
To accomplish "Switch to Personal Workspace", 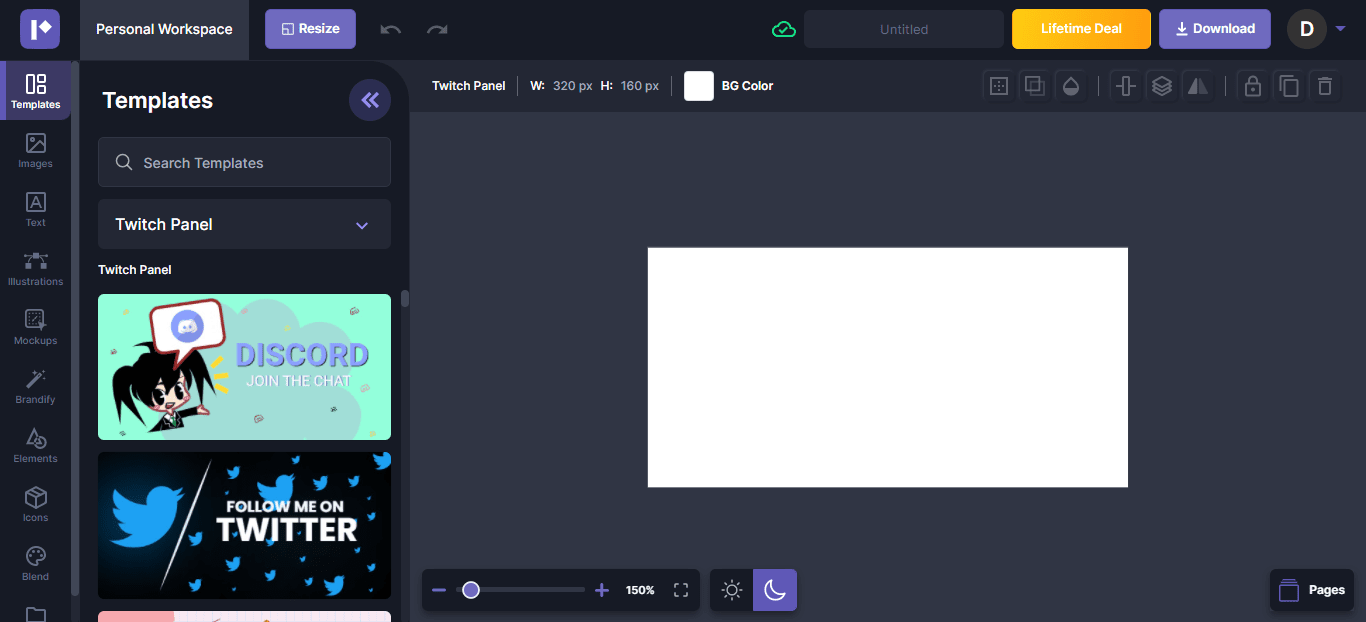I will tap(163, 29).
